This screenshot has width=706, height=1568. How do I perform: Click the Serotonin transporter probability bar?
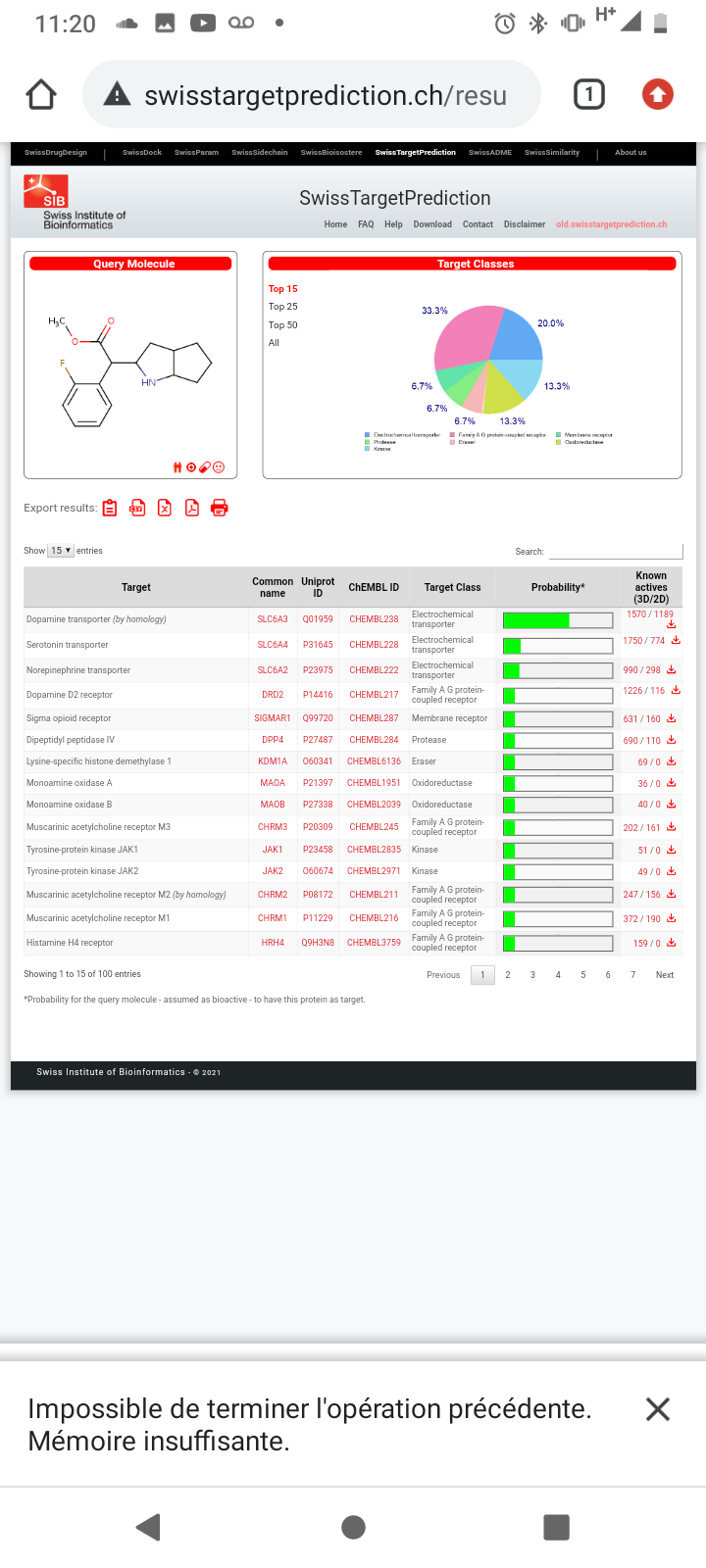click(x=558, y=646)
